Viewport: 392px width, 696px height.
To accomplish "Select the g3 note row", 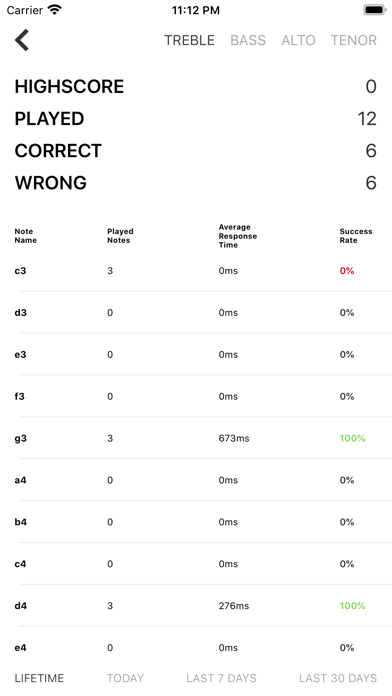I will (x=196, y=439).
